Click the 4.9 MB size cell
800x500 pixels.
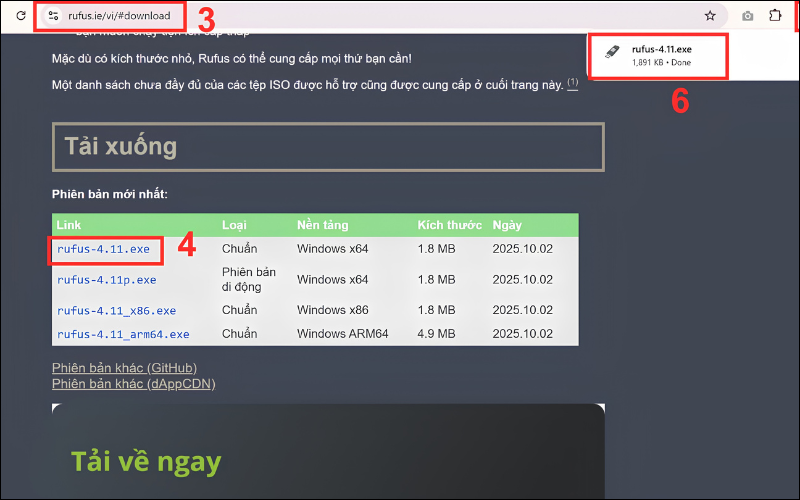point(436,334)
